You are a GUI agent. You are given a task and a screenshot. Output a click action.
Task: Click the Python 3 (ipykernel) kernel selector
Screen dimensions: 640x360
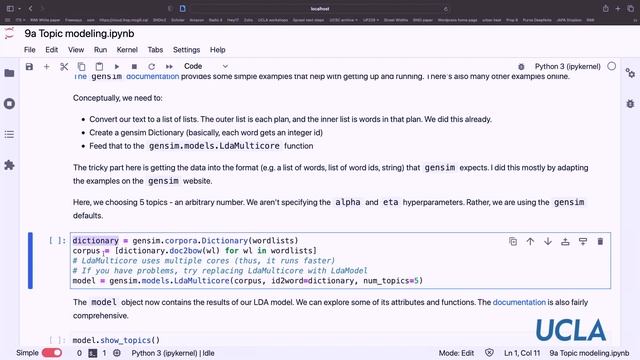pyautogui.click(x=568, y=67)
